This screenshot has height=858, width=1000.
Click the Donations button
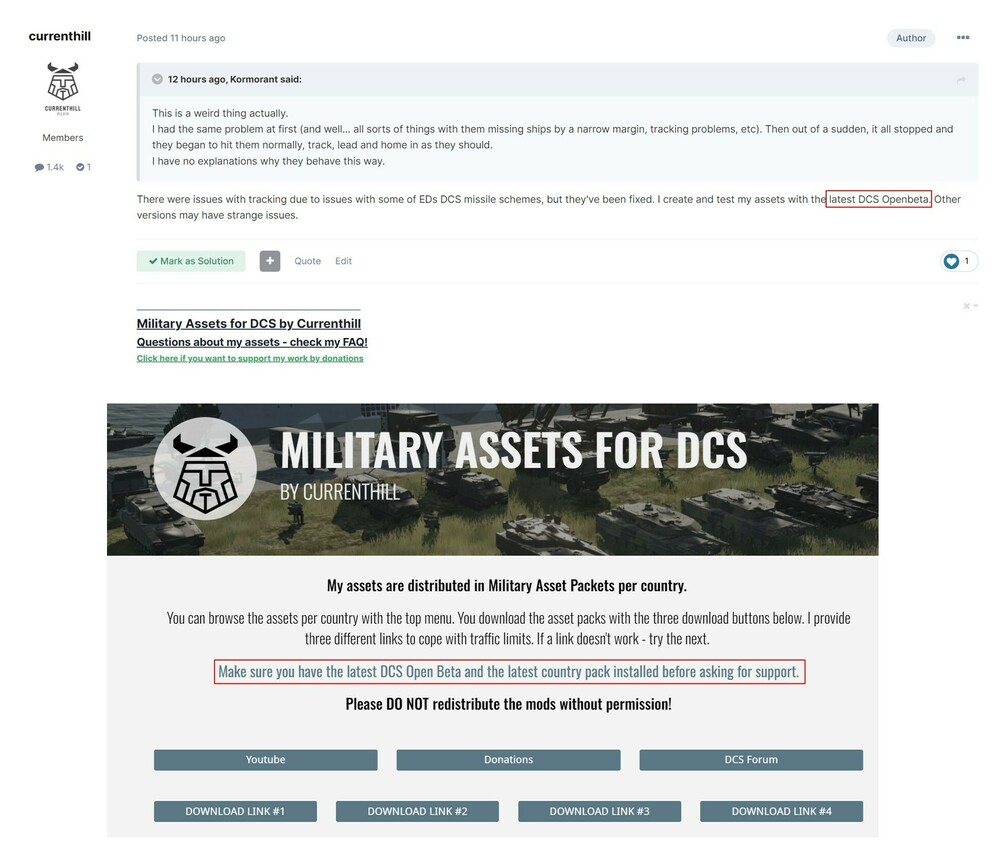(508, 760)
